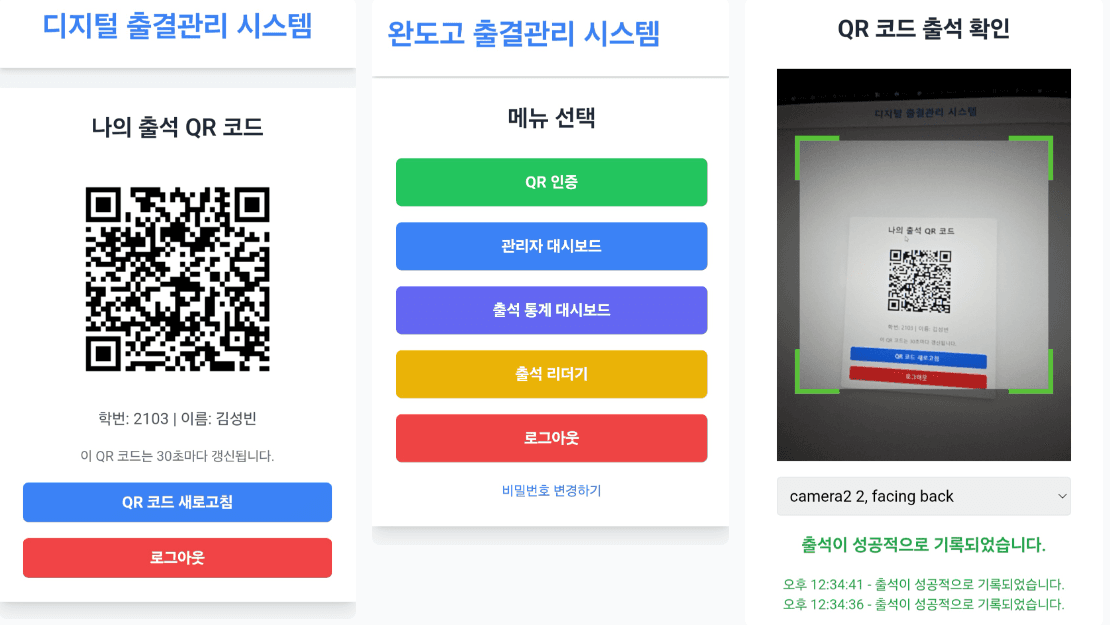The width and height of the screenshot is (1110, 625).
Task: Click the QR 코드 새로고침 button
Action: pyautogui.click(x=177, y=502)
